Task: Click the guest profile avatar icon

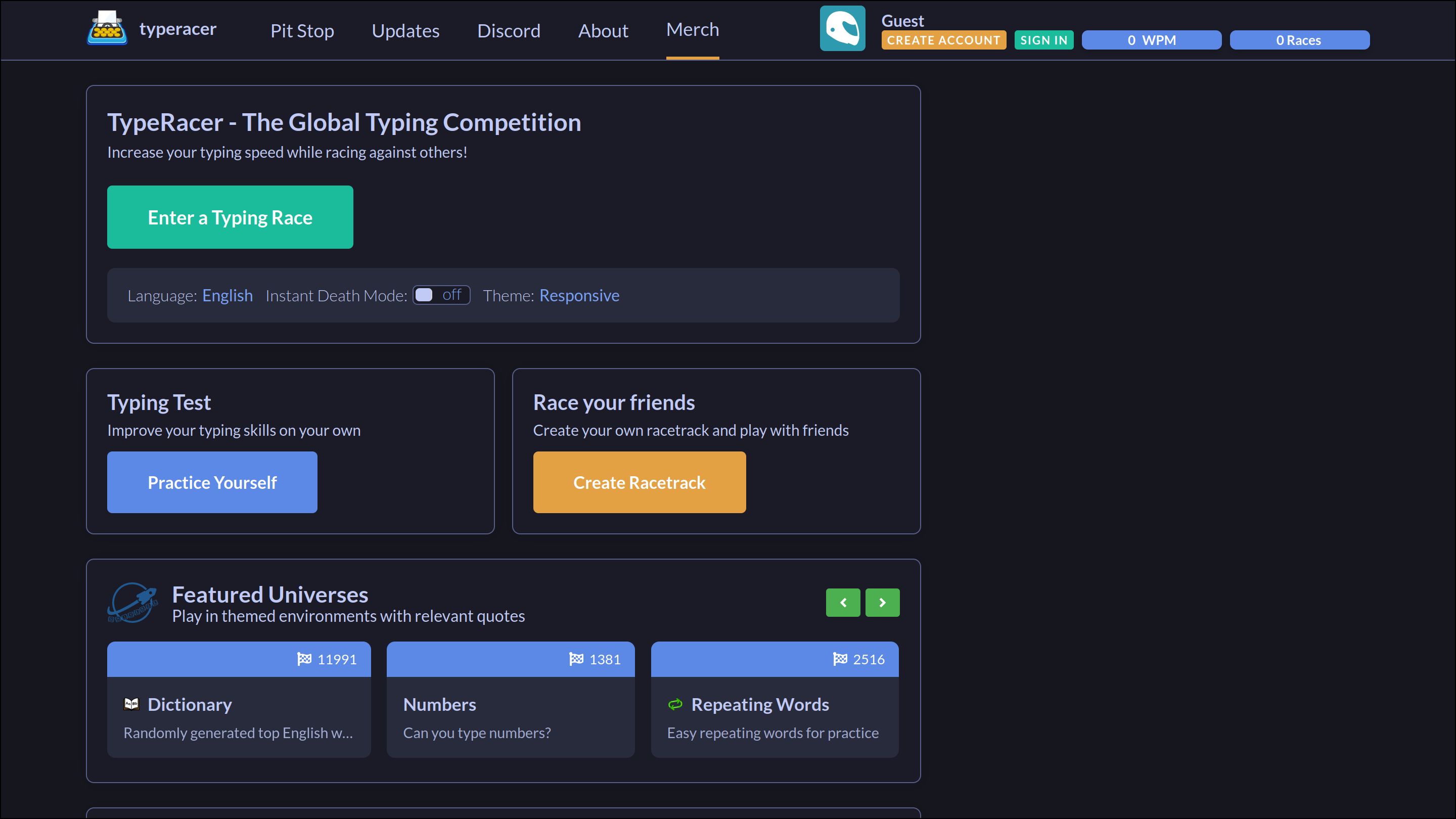Action: coord(843,29)
